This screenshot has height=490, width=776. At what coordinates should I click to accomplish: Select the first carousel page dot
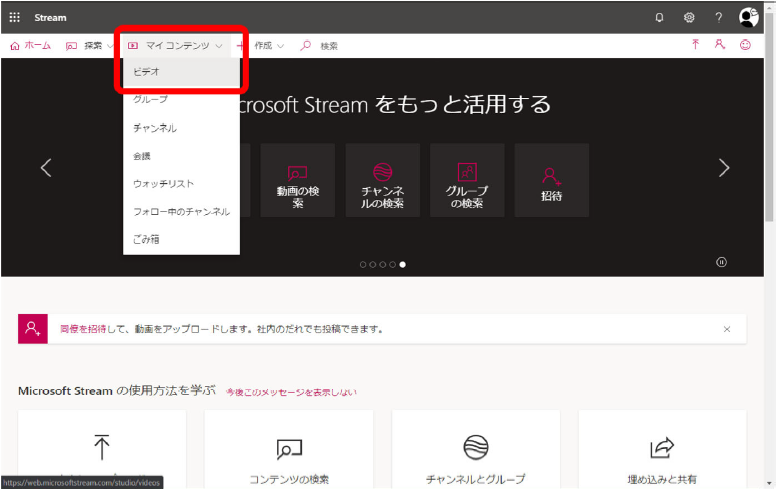(363, 265)
